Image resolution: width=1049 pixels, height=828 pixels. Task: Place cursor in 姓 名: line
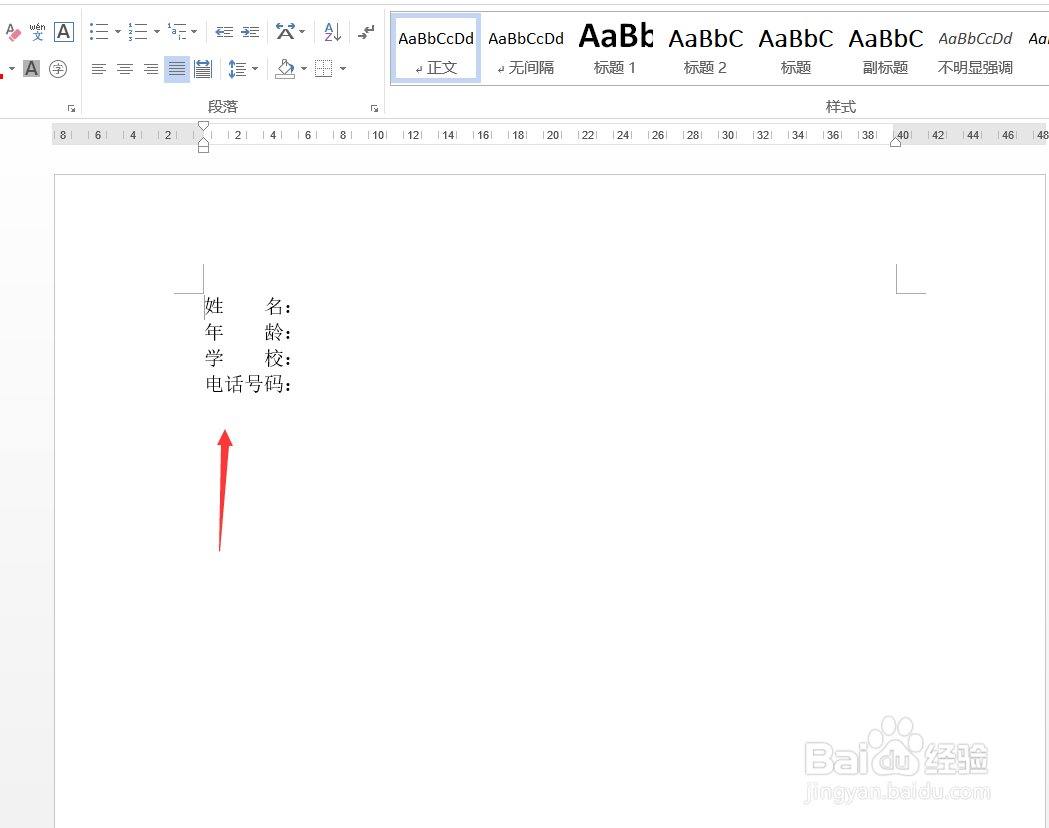(248, 306)
